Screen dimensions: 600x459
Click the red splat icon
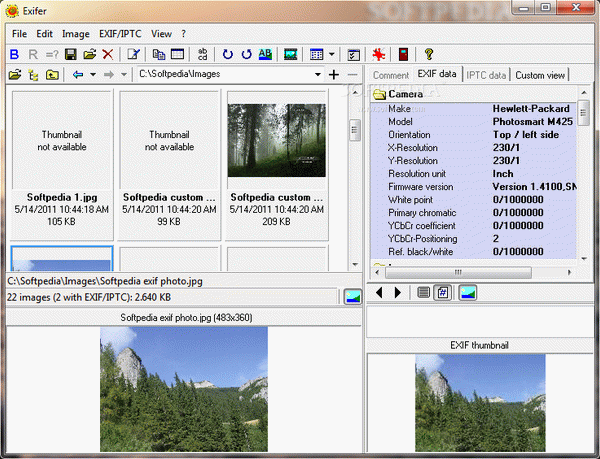click(x=379, y=55)
